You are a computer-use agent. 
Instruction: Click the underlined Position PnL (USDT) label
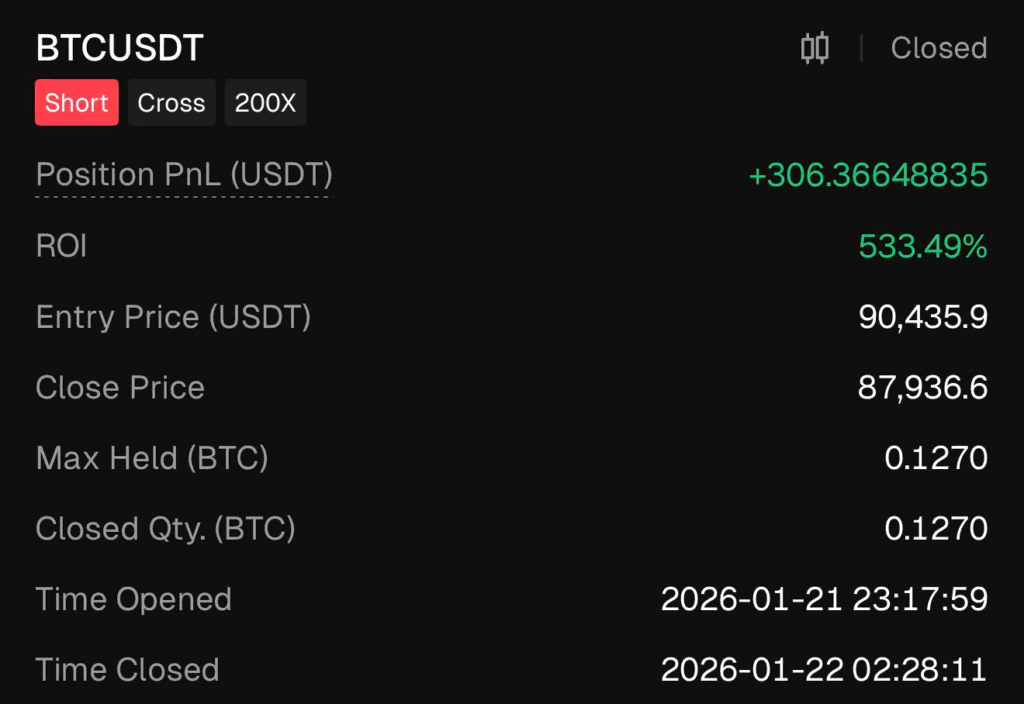[184, 175]
